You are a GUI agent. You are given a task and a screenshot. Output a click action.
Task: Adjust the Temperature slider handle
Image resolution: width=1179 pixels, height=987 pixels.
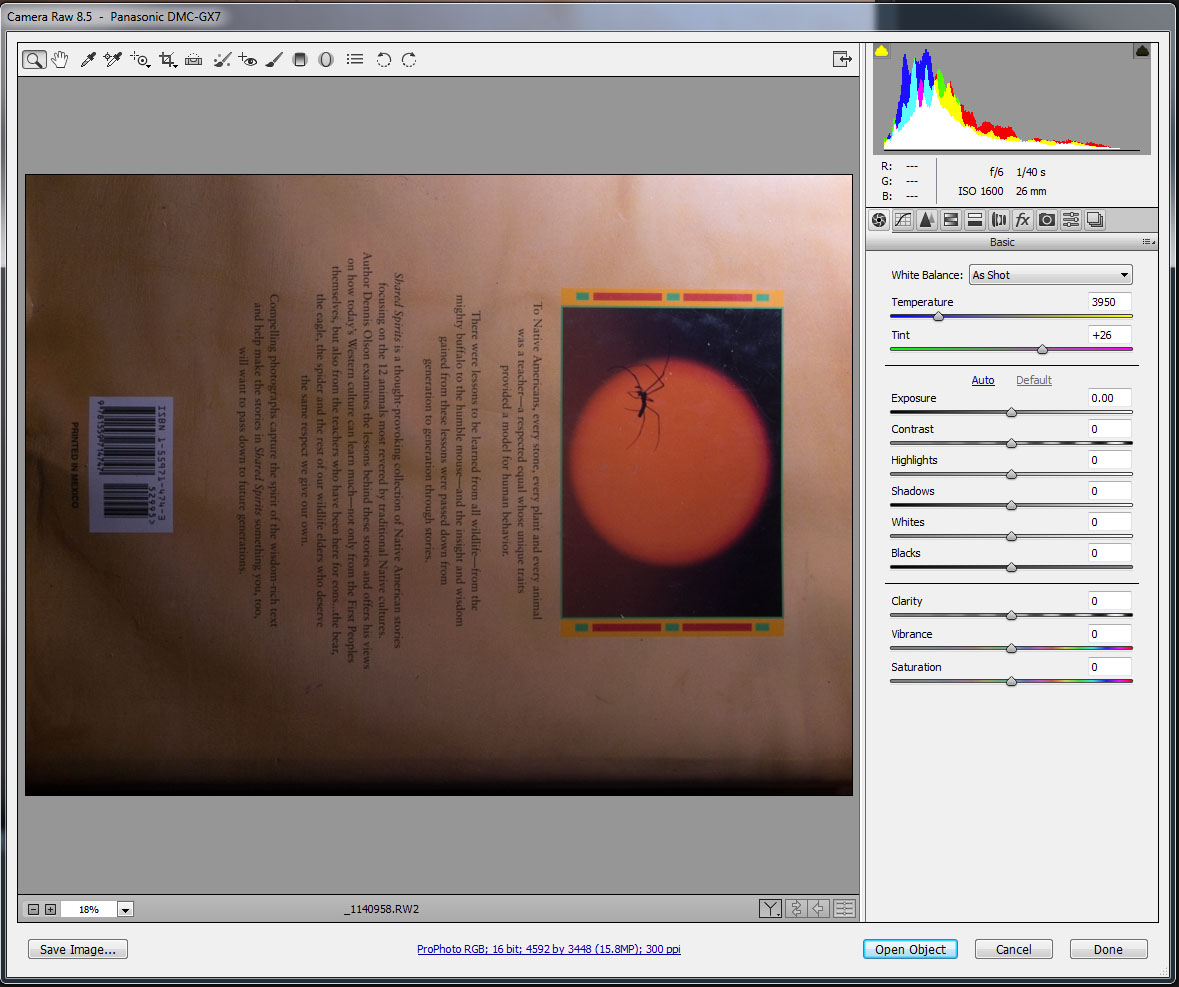[x=938, y=316]
